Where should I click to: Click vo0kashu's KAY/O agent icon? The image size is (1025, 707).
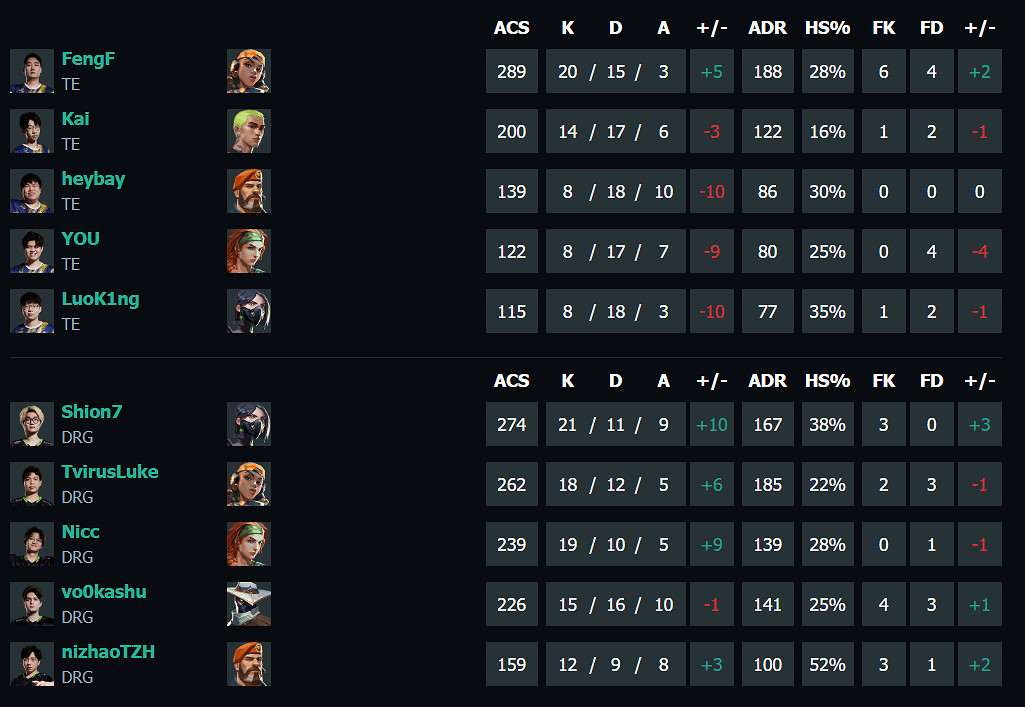(248, 604)
